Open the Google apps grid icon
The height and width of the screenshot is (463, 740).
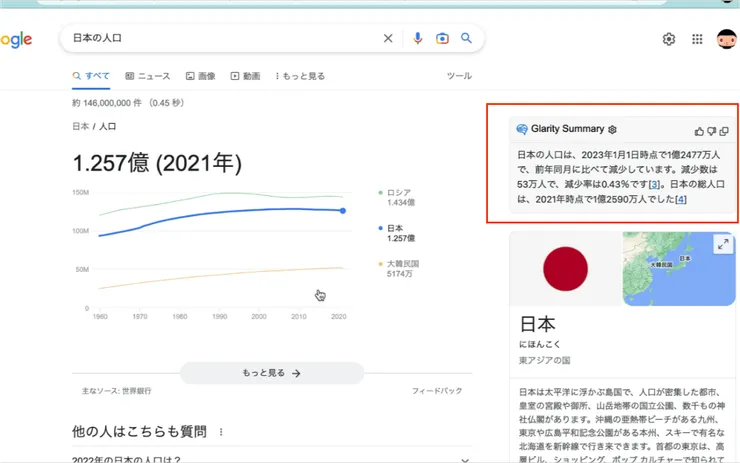[697, 39]
